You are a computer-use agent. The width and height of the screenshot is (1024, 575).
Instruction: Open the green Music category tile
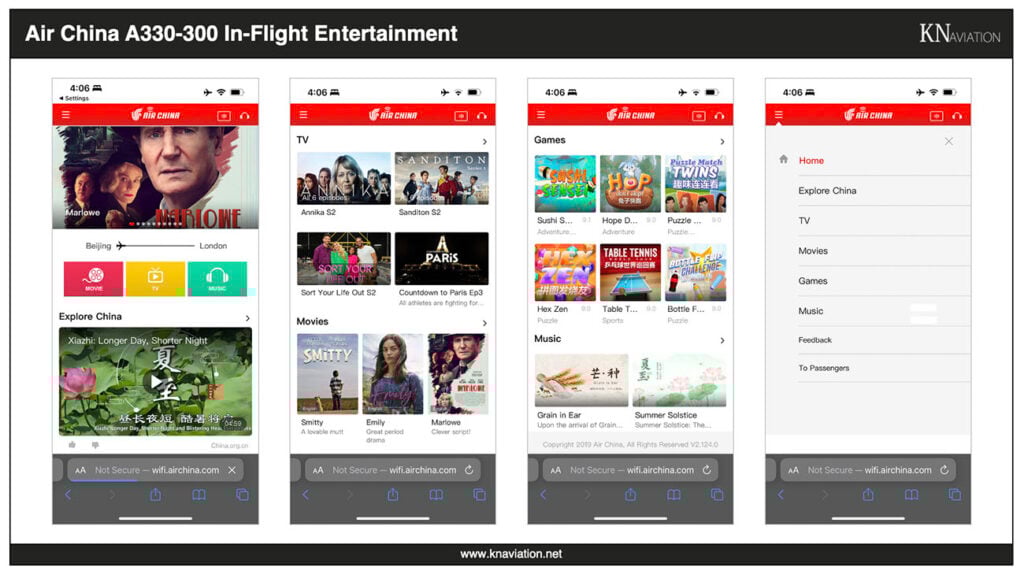click(x=217, y=278)
